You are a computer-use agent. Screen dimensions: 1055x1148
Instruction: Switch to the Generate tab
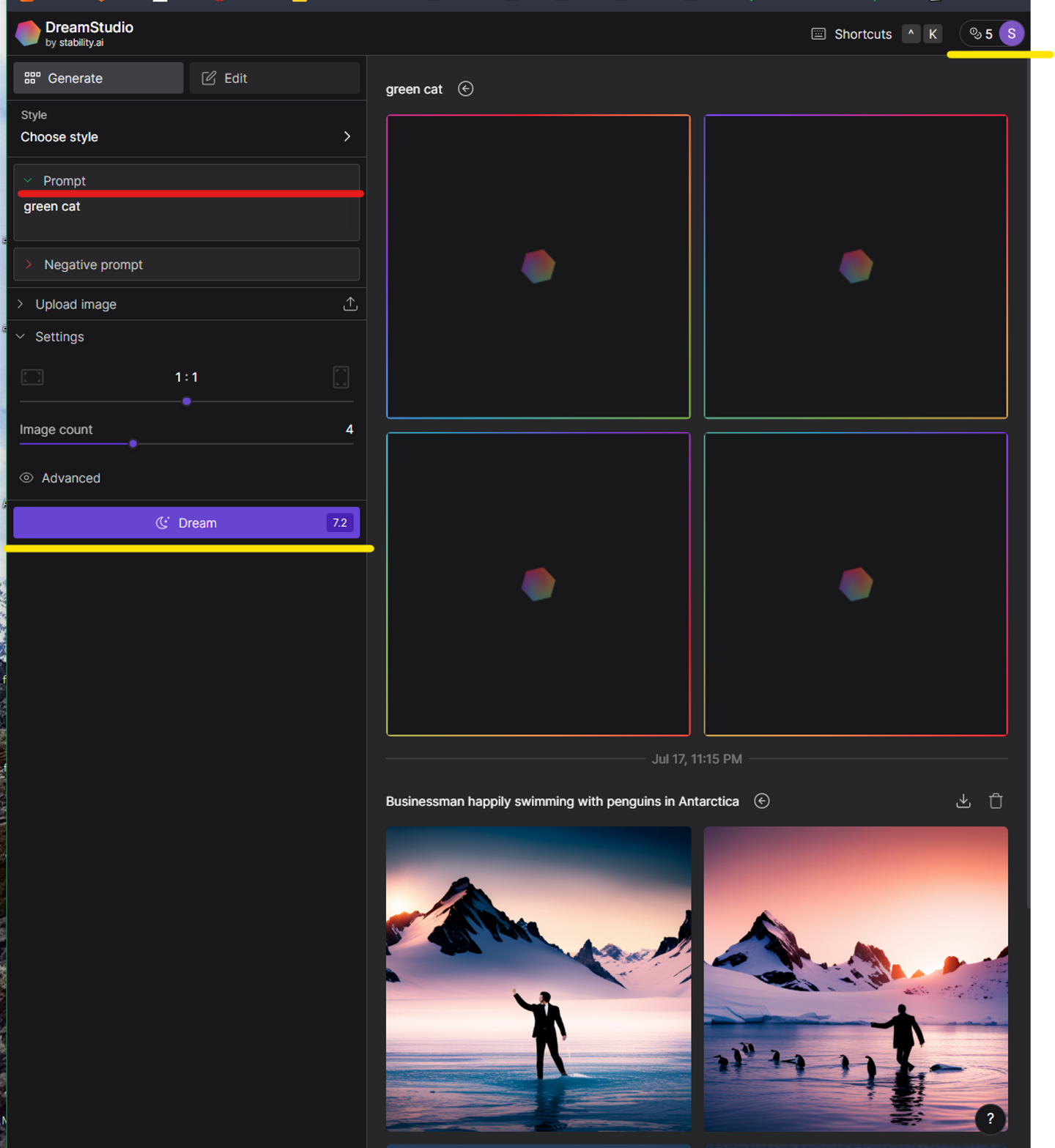click(98, 78)
